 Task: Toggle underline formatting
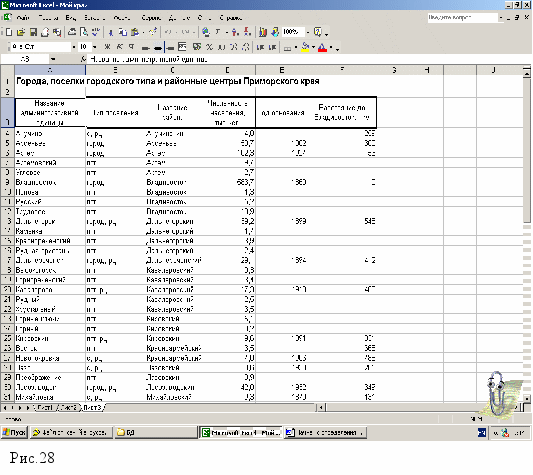tap(131, 47)
